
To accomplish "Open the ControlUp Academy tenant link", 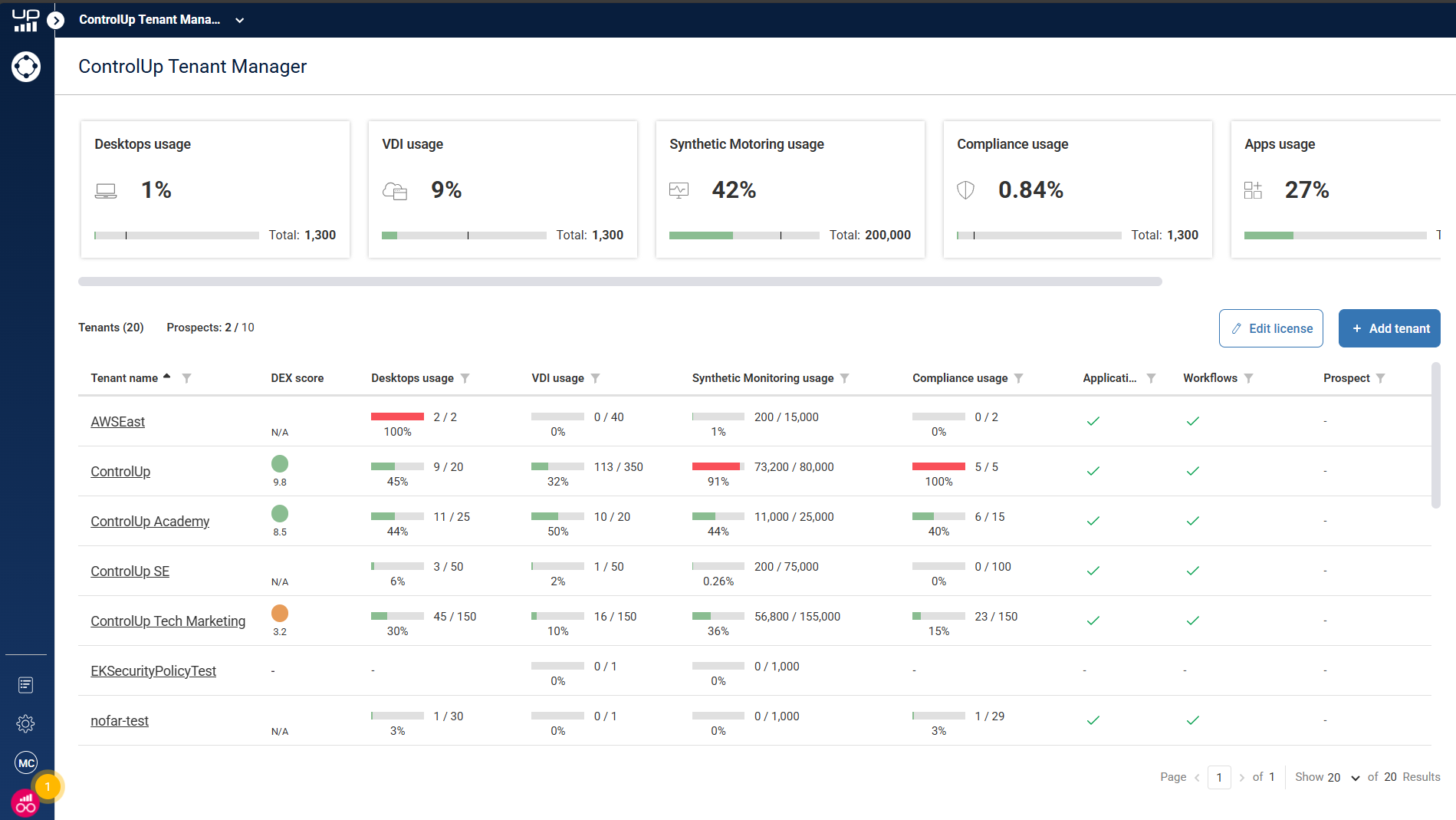I will click(150, 522).
